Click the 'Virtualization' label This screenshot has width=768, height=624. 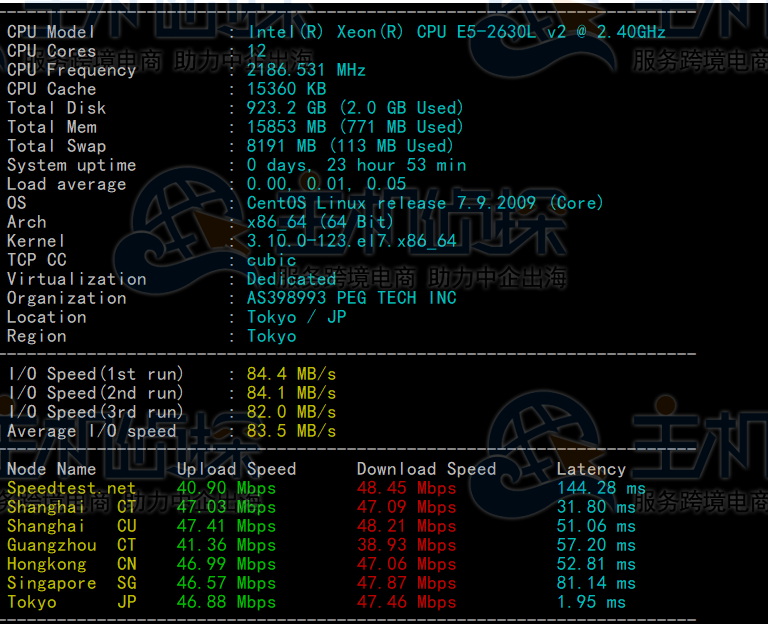(76, 279)
